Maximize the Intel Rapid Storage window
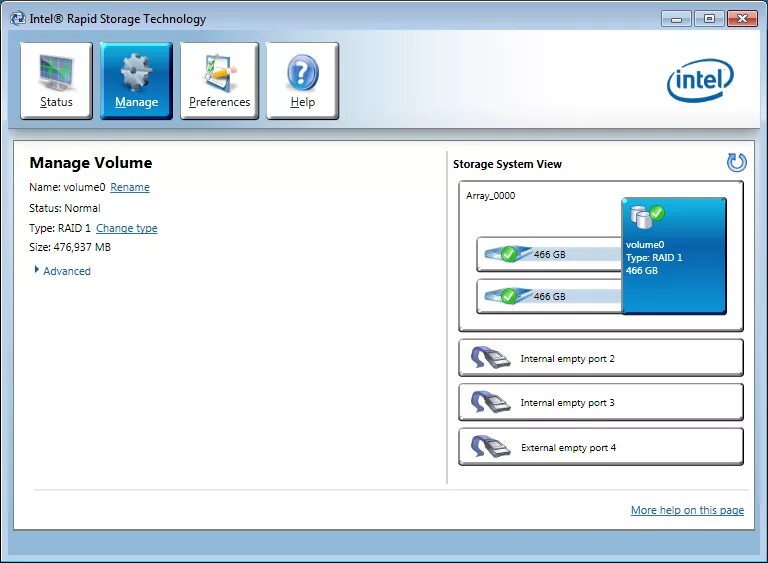This screenshot has height=563, width=768. [709, 19]
